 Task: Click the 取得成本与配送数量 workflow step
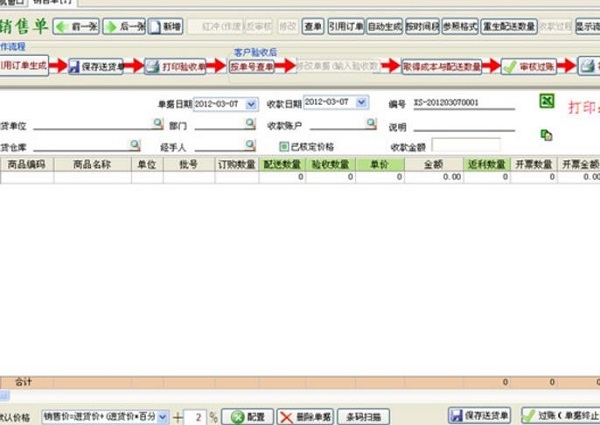[442, 67]
